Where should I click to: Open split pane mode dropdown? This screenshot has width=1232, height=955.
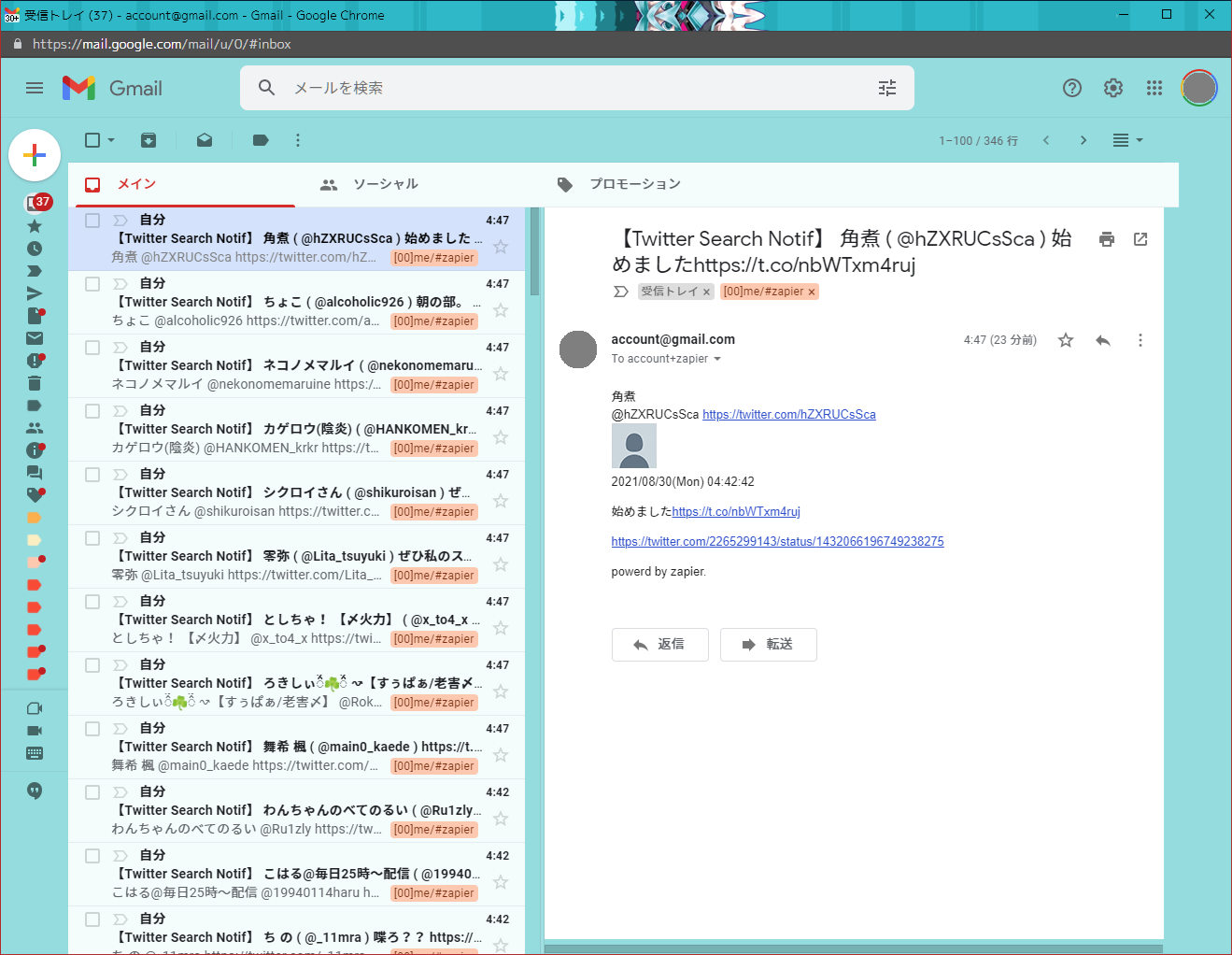point(1128,140)
